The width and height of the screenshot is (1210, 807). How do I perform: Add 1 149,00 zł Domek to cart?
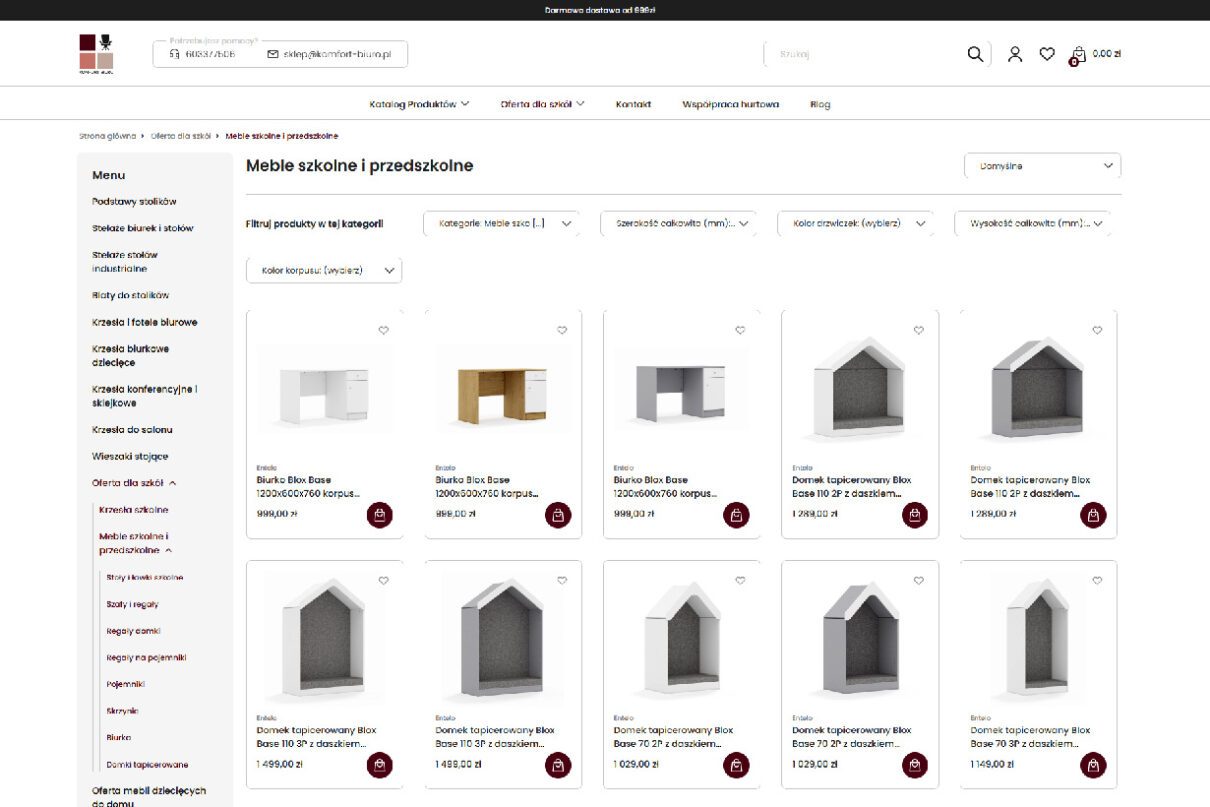(x=1093, y=765)
